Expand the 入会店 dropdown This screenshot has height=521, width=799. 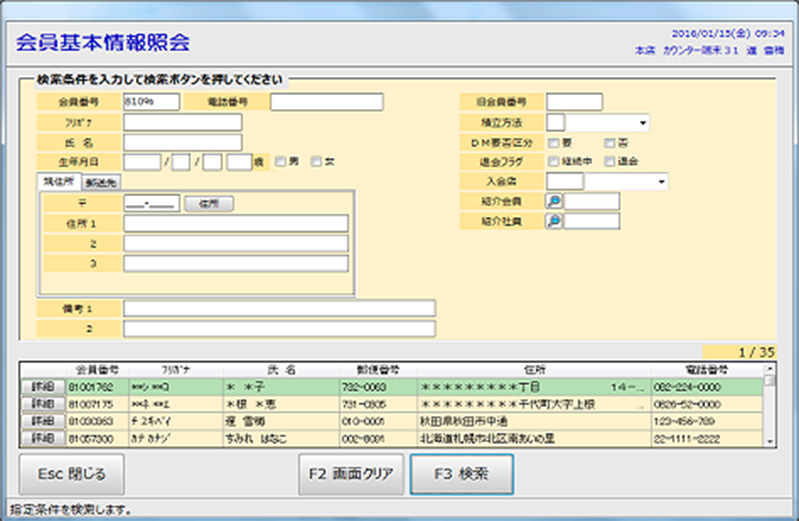[661, 182]
